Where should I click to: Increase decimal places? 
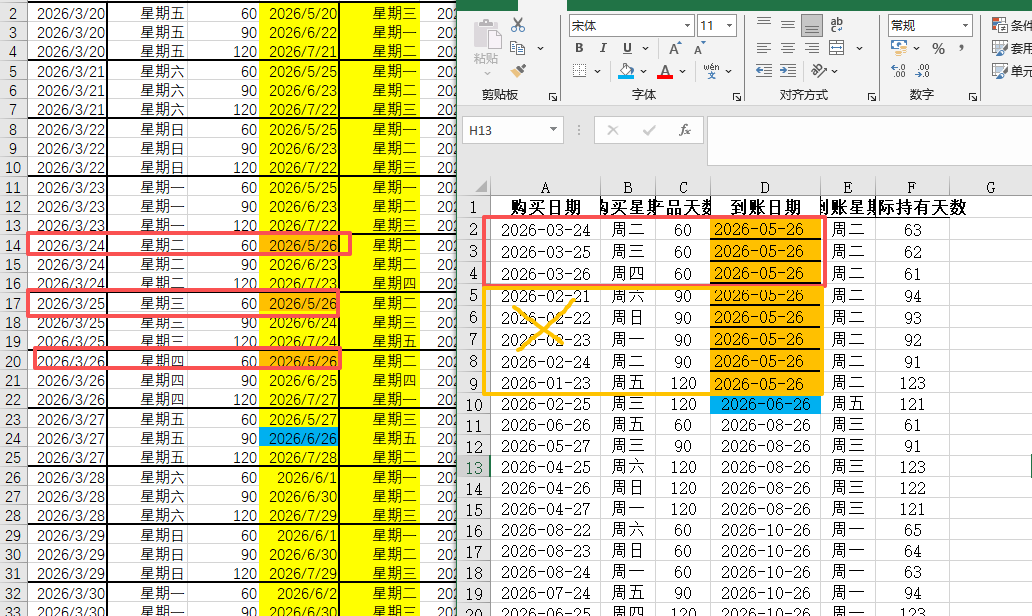click(x=899, y=70)
